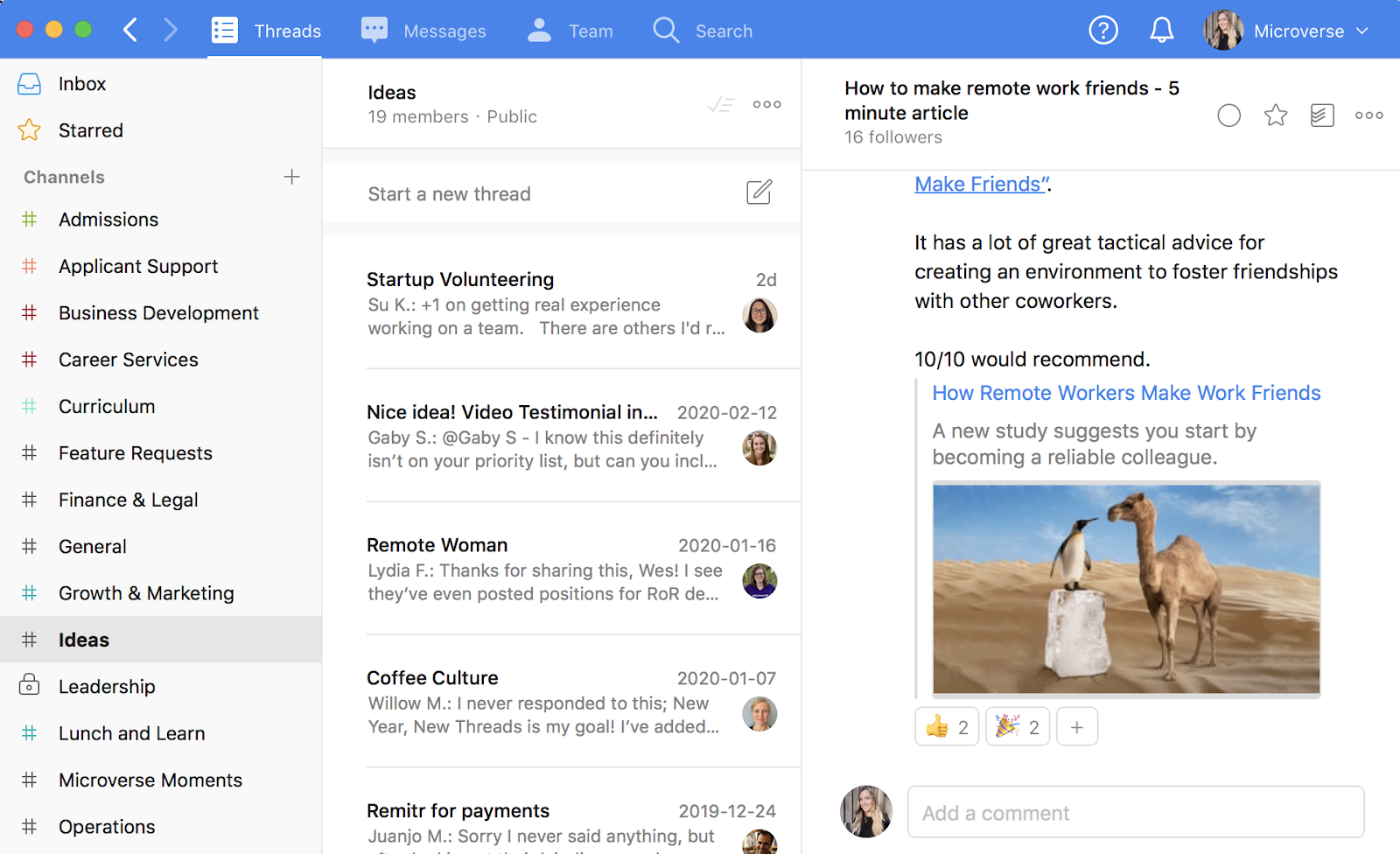Click Su K.'s avatar in Startup Volunteering
The image size is (1400, 854).
pyautogui.click(x=759, y=315)
